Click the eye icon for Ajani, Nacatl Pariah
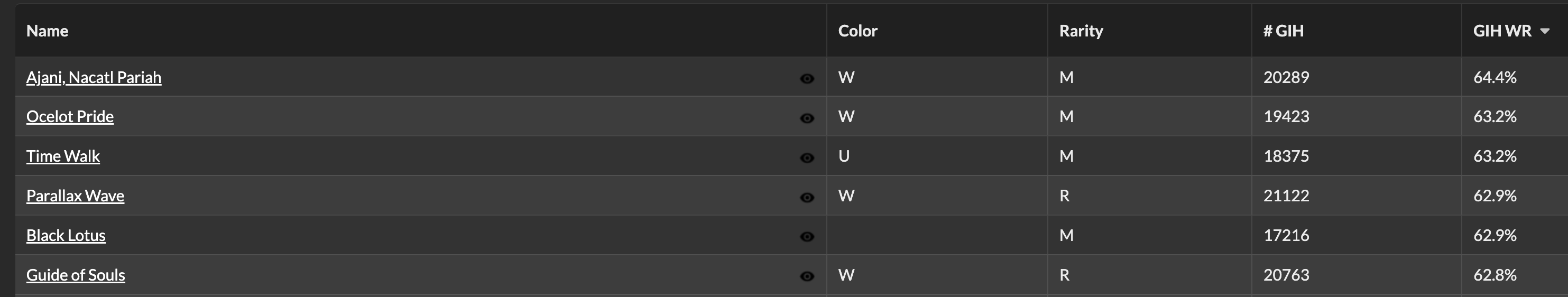The image size is (1568, 297). pos(807,79)
